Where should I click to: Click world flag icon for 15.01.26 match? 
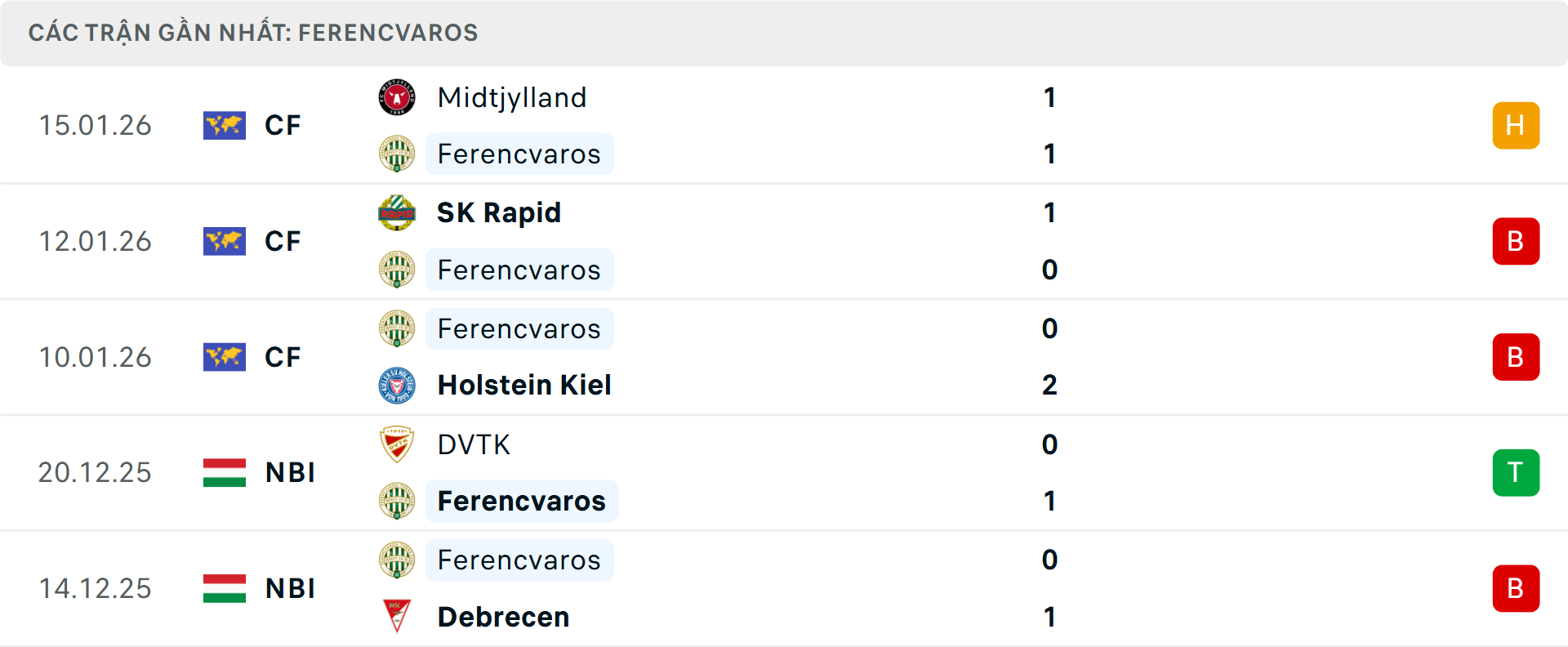(x=225, y=126)
